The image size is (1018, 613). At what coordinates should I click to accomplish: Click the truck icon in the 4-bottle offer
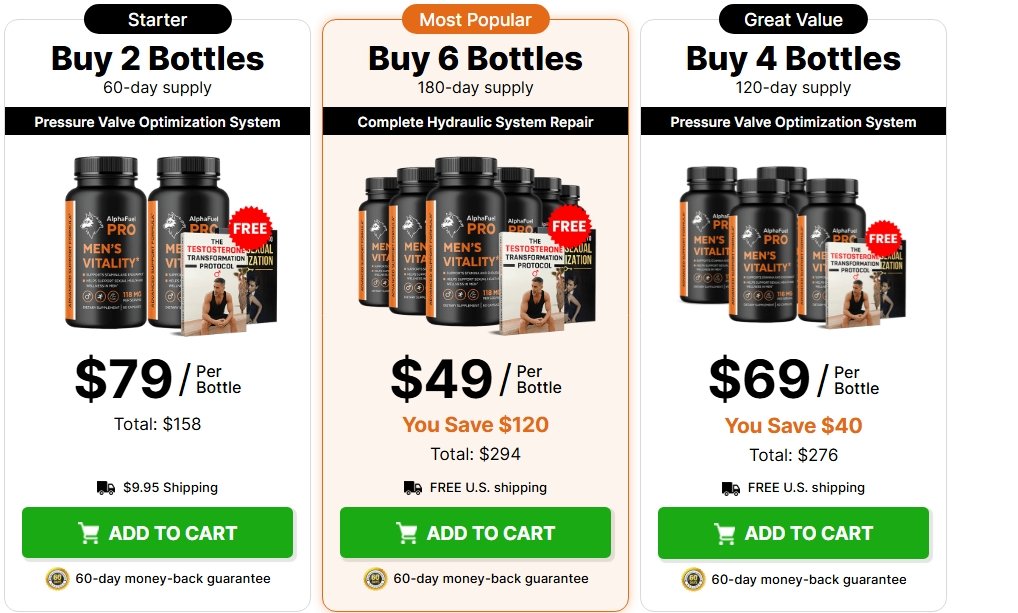pos(731,488)
